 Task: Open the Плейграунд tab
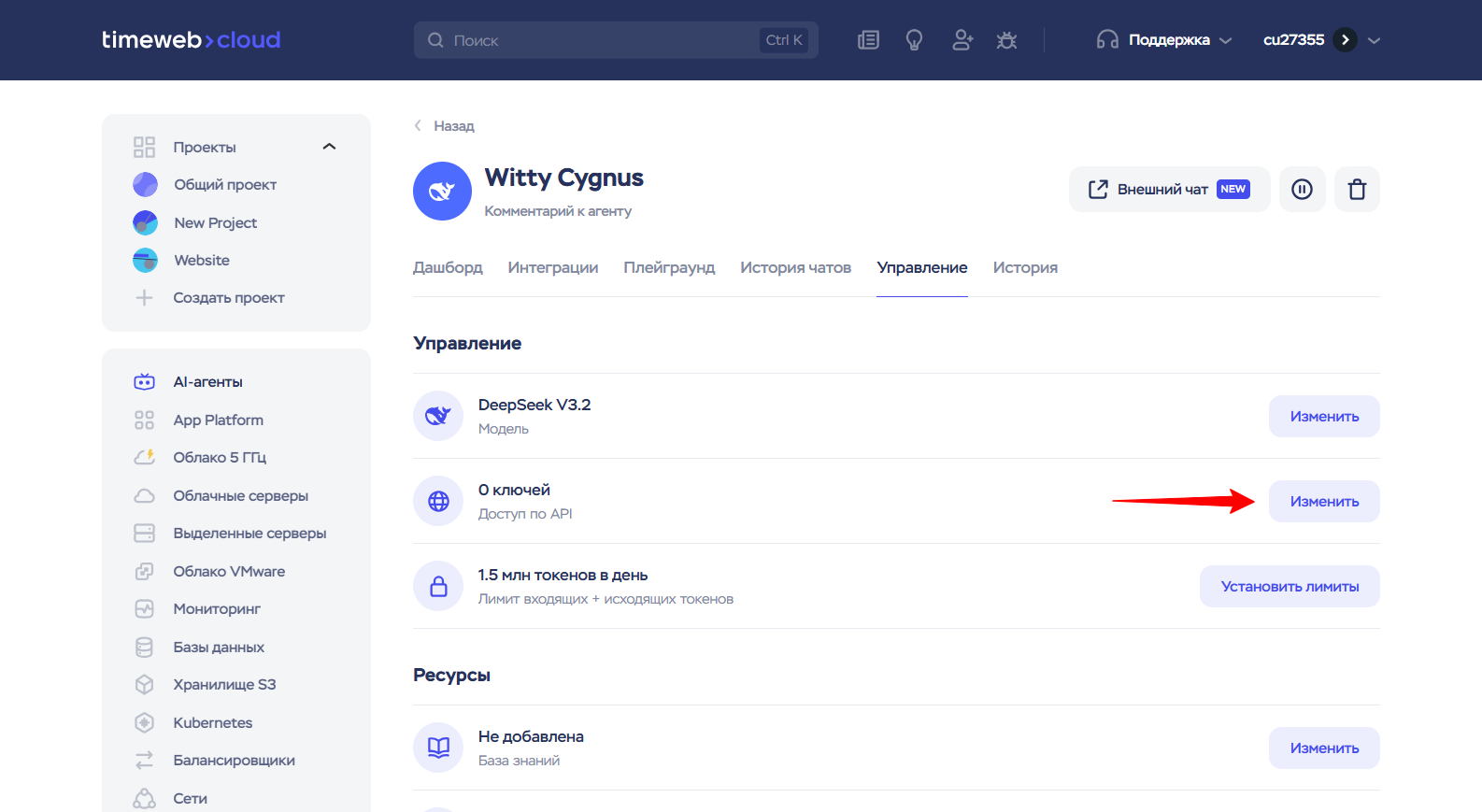[669, 268]
